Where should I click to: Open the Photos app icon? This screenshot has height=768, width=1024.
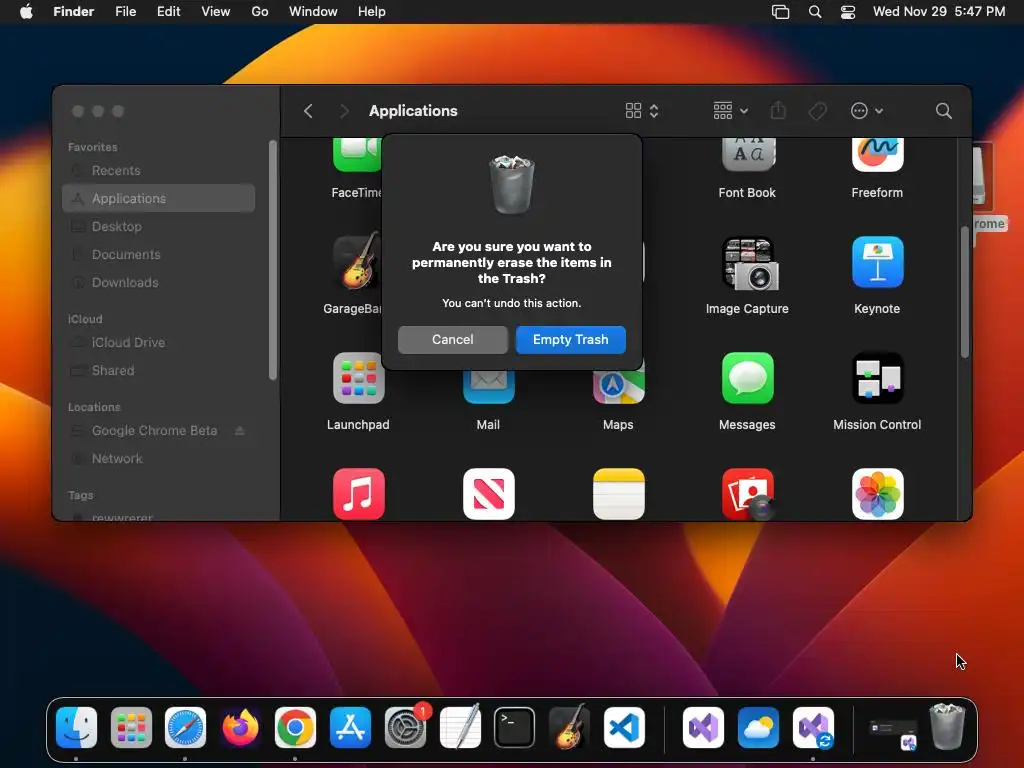pyautogui.click(x=878, y=494)
